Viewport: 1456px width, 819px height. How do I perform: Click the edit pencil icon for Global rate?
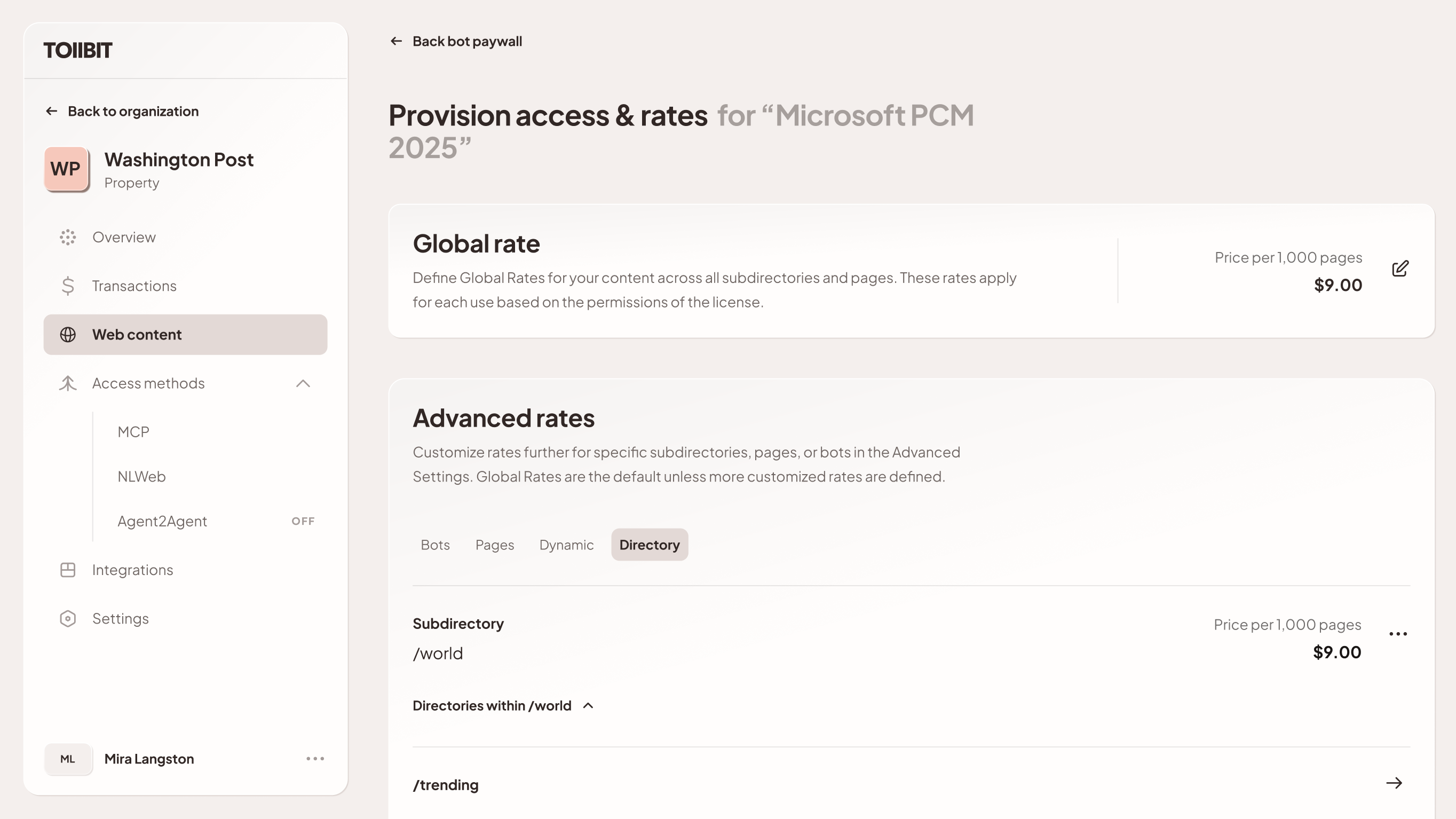1399,269
